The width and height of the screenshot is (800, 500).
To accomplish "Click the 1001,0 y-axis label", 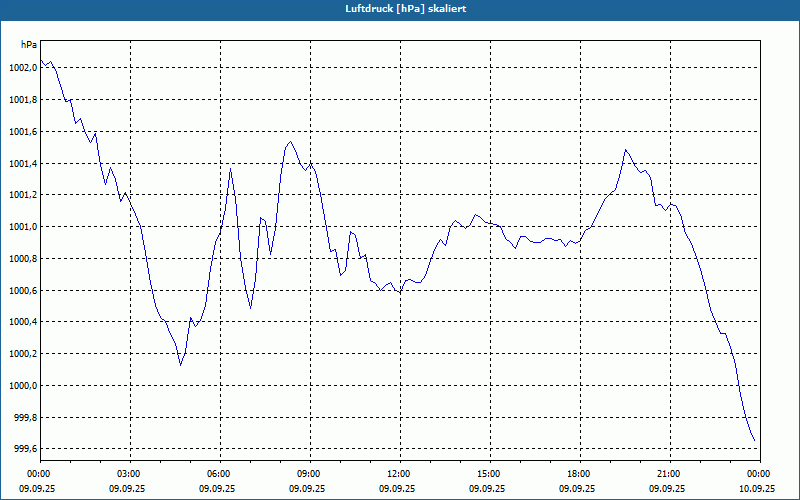I will [x=23, y=227].
